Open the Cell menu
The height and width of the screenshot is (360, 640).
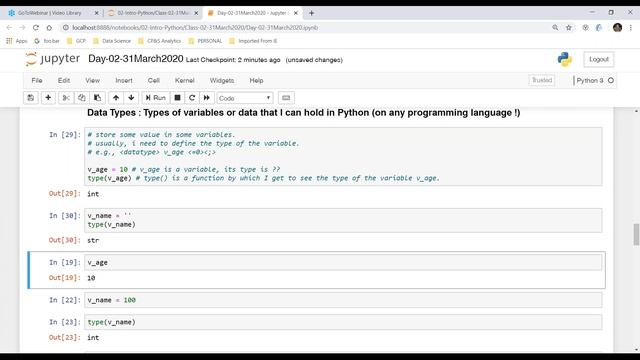(153, 80)
